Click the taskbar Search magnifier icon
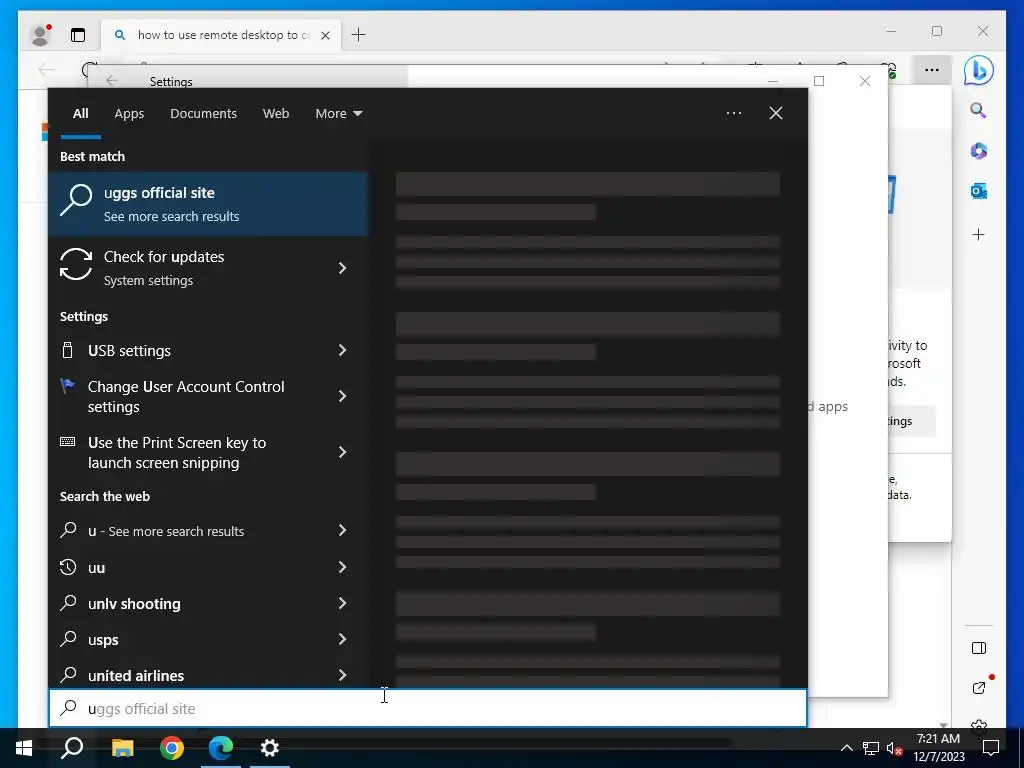This screenshot has width=1024, height=768. click(x=72, y=748)
